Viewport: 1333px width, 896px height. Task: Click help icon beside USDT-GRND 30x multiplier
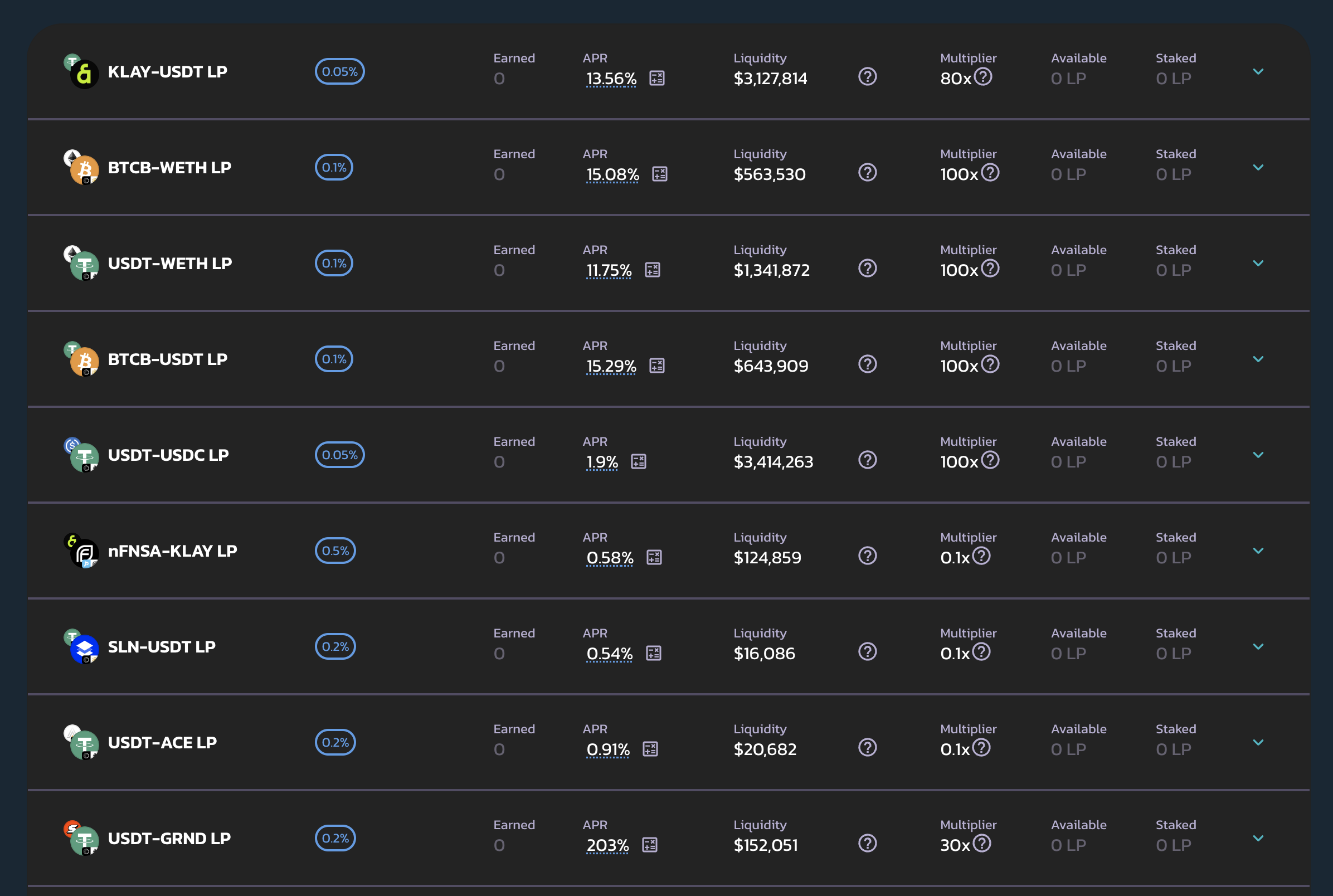coord(981,843)
